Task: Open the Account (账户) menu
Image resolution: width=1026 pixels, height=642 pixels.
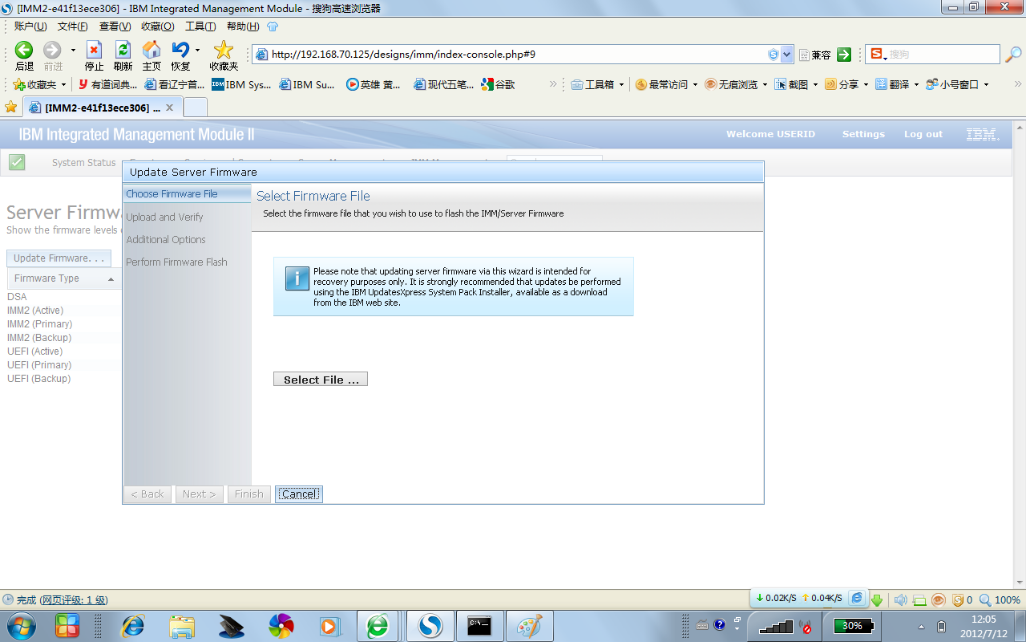Action: coord(30,26)
